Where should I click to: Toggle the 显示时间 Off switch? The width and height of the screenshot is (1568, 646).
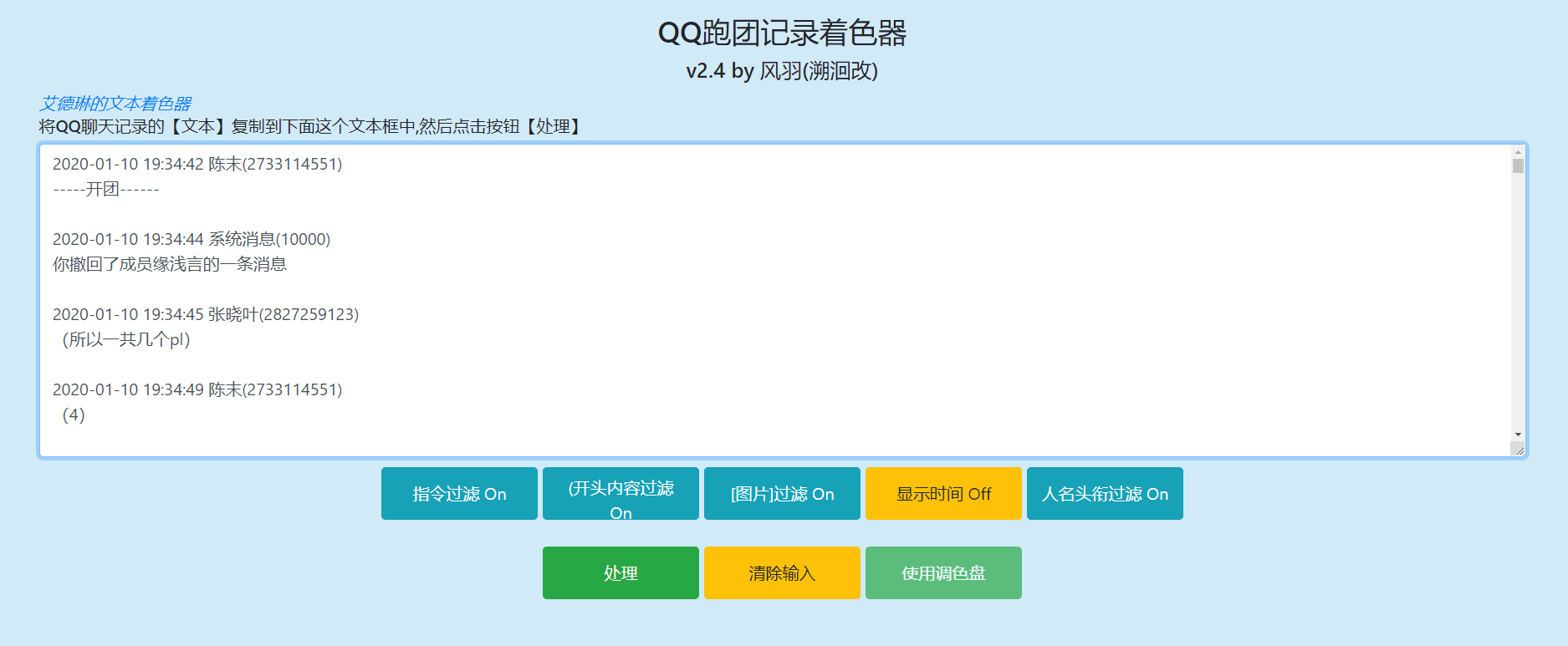943,493
